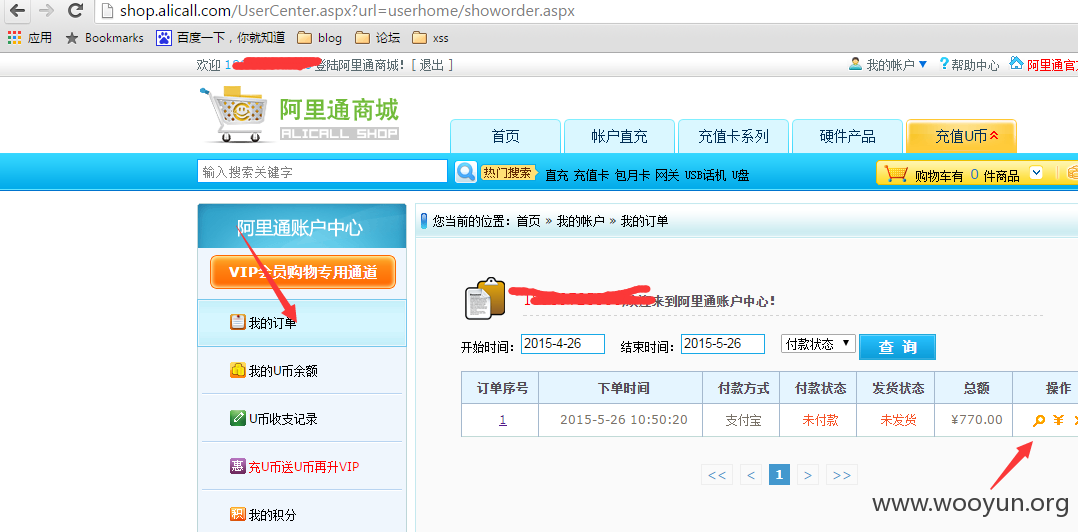Open the 充值U币 tab

(x=961, y=136)
